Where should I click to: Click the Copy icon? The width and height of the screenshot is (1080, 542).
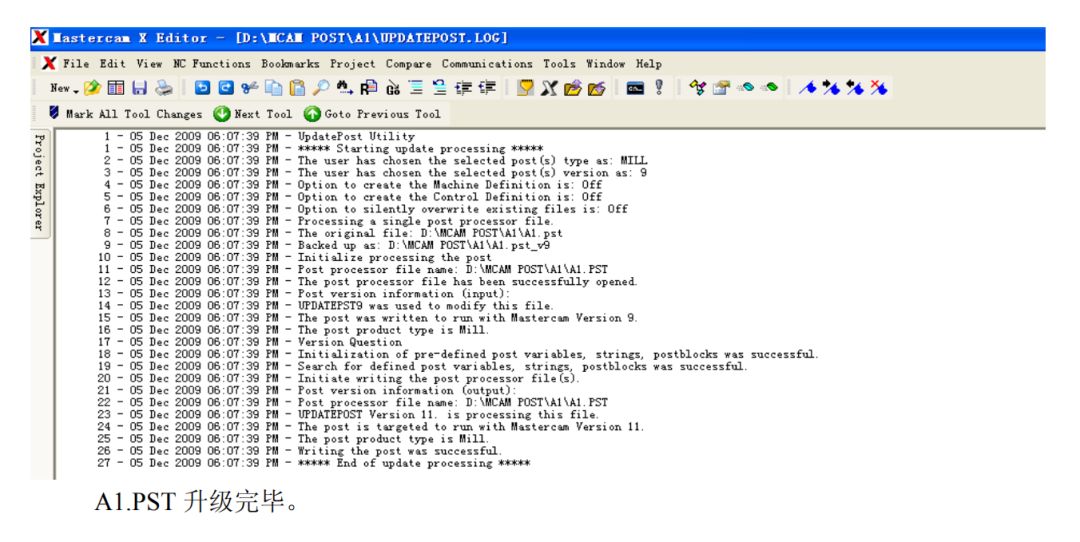pos(273,88)
